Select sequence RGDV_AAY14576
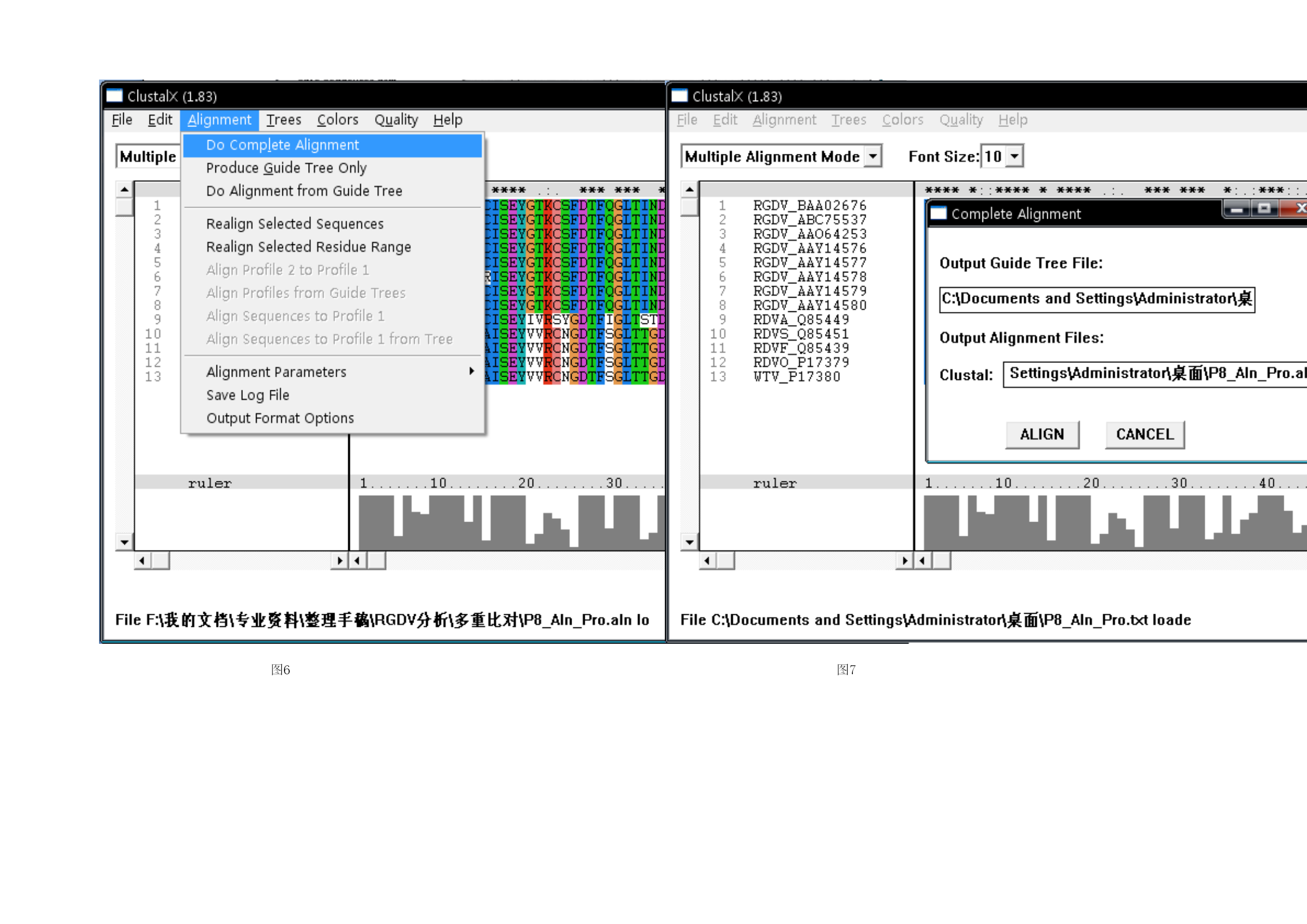1307x924 pixels. click(x=810, y=248)
